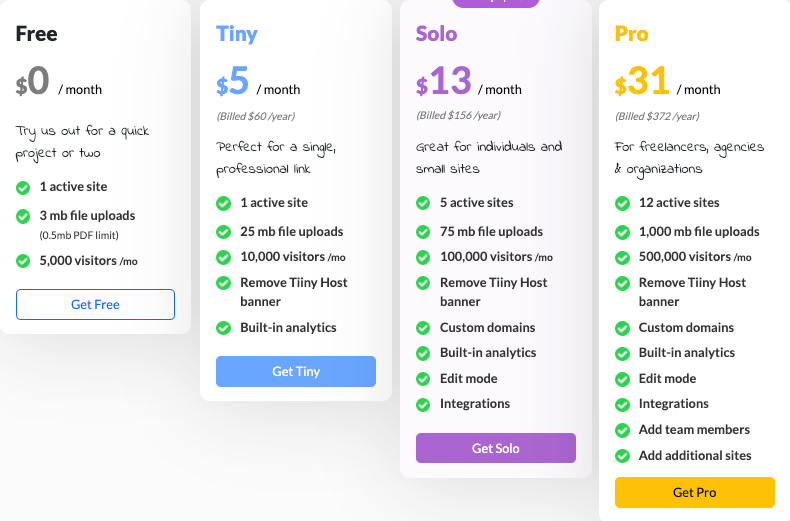
Task: Click checkmark beside 12 active sites
Action: tap(622, 204)
